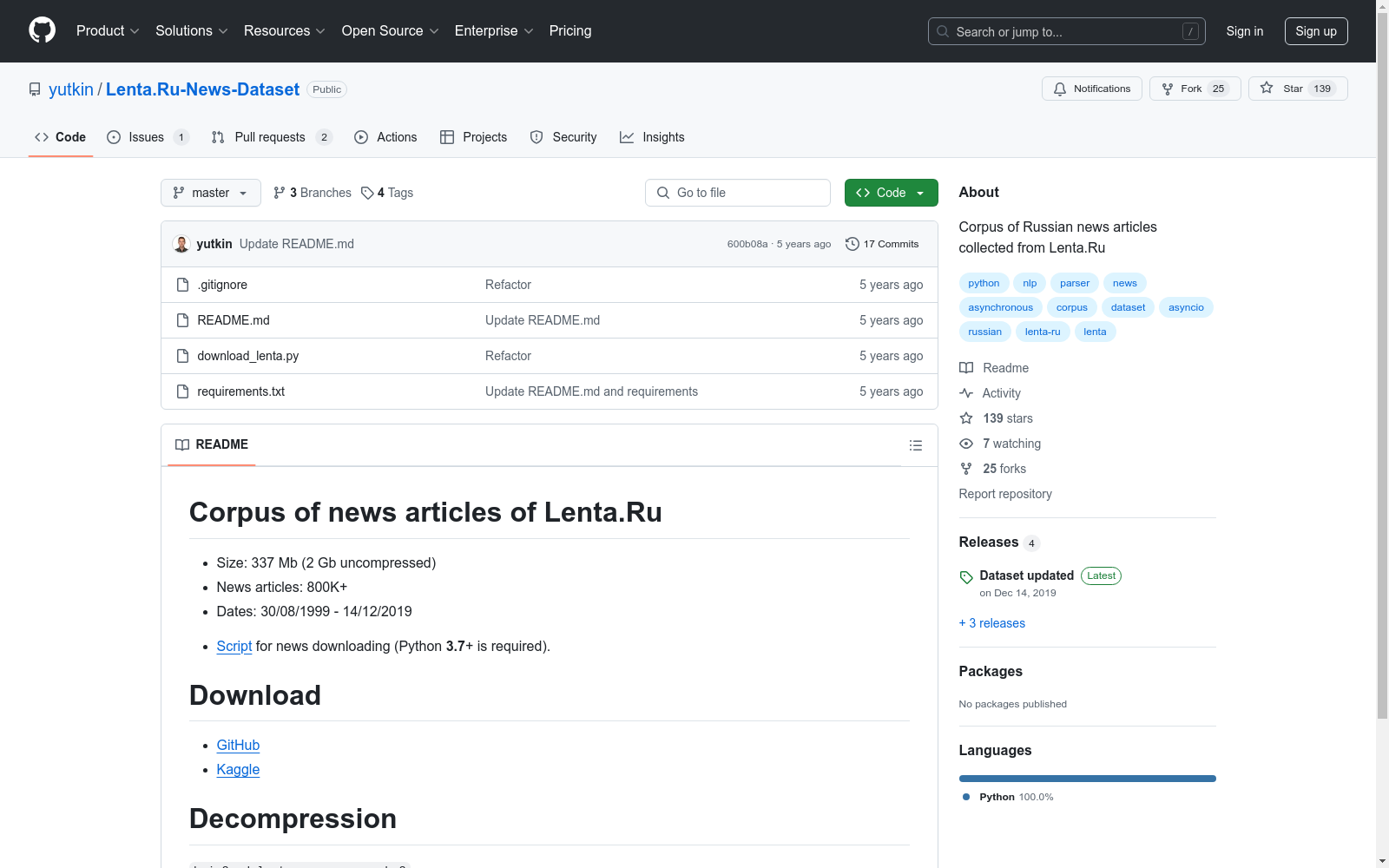Viewport: 1389px width, 868px height.
Task: Click the README.md file icon
Action: (x=182, y=320)
